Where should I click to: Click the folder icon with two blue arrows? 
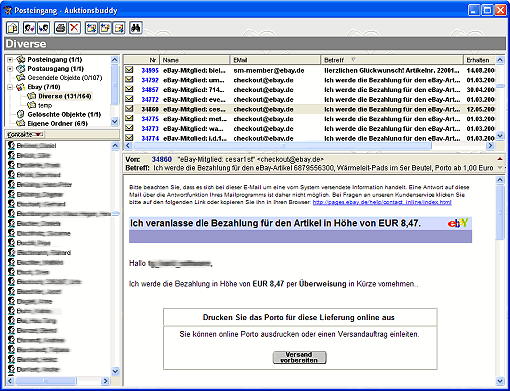point(91,28)
